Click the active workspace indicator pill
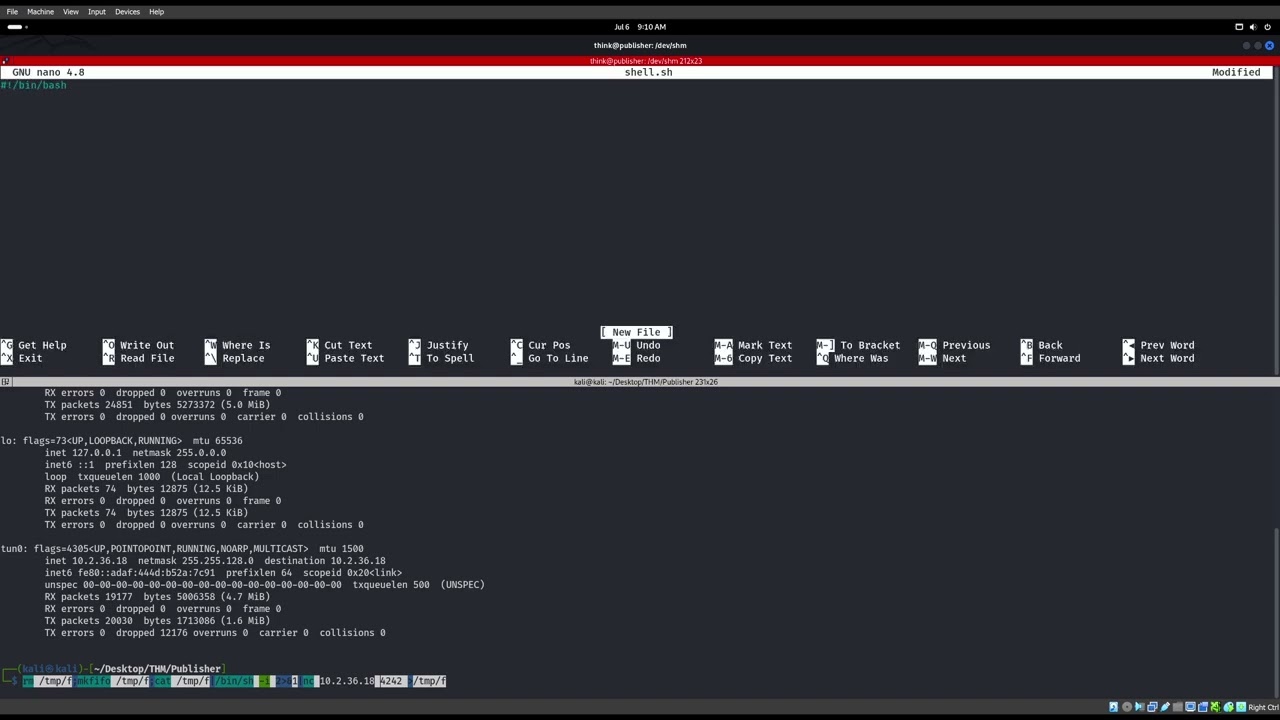Viewport: 1280px width, 720px height. pyautogui.click(x=14, y=27)
